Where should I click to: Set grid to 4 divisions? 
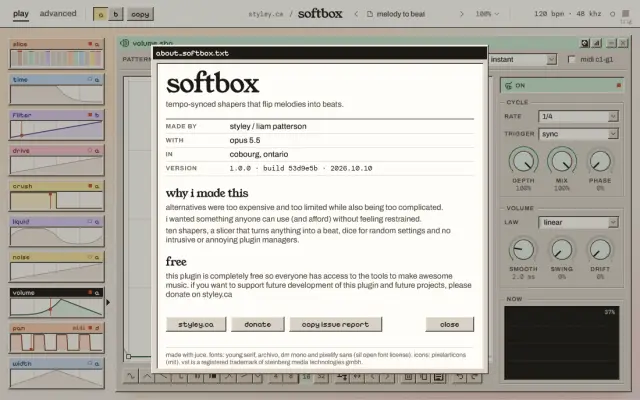pos(276,376)
